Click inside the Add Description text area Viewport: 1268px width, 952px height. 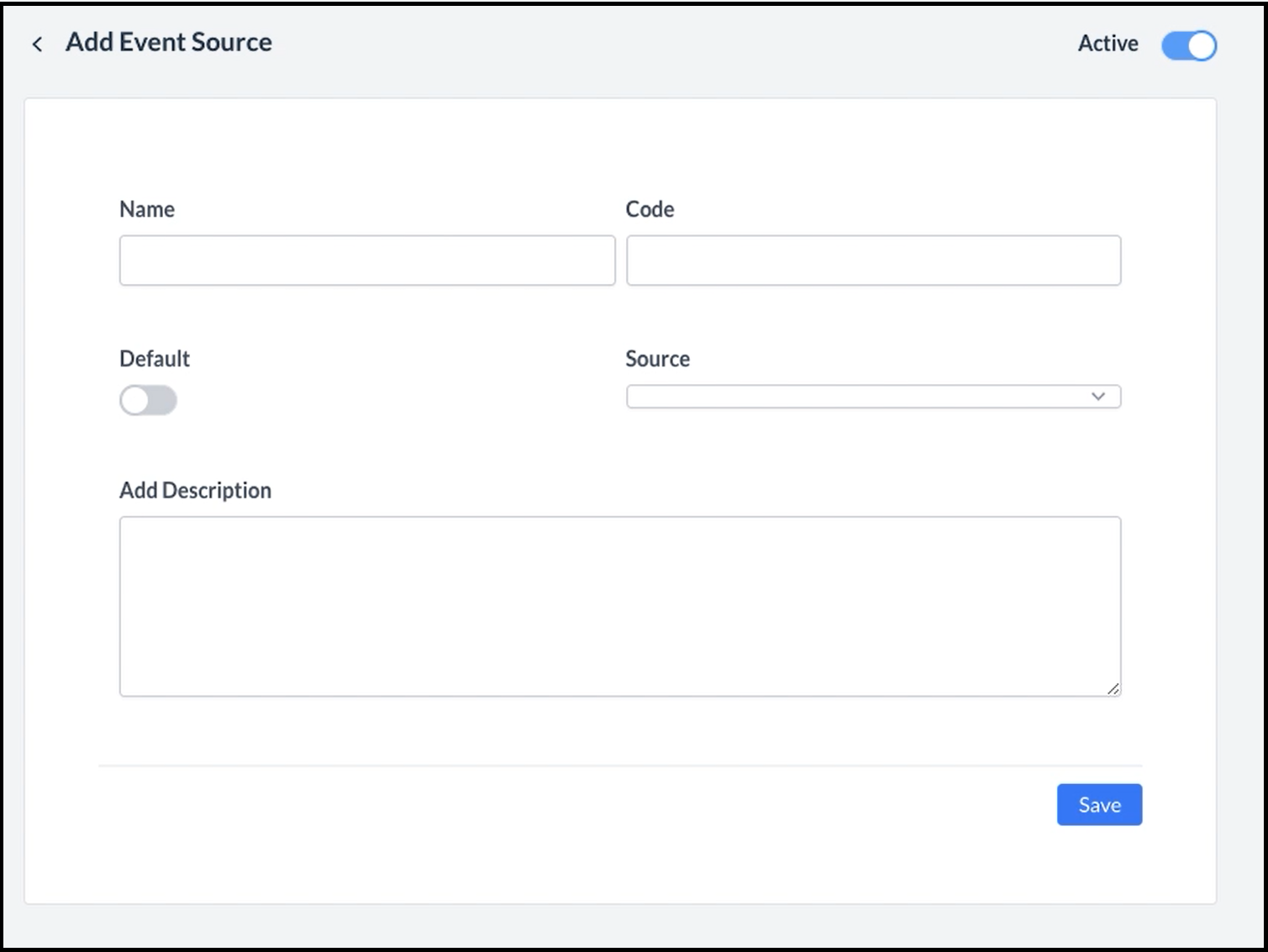coord(619,606)
